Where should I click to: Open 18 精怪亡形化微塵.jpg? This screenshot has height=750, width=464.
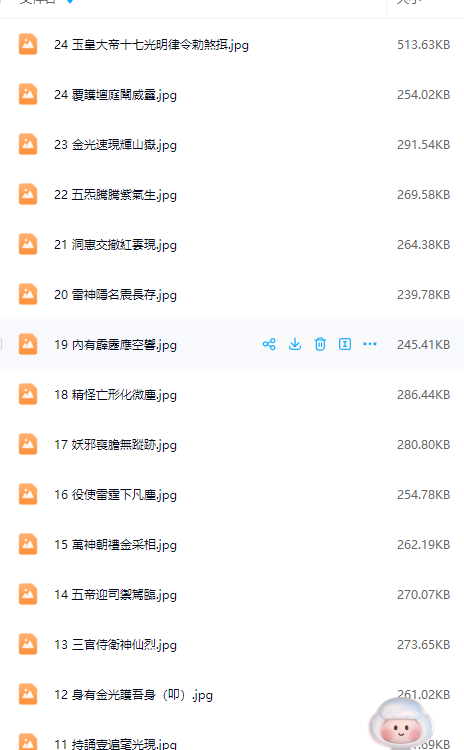pos(115,395)
